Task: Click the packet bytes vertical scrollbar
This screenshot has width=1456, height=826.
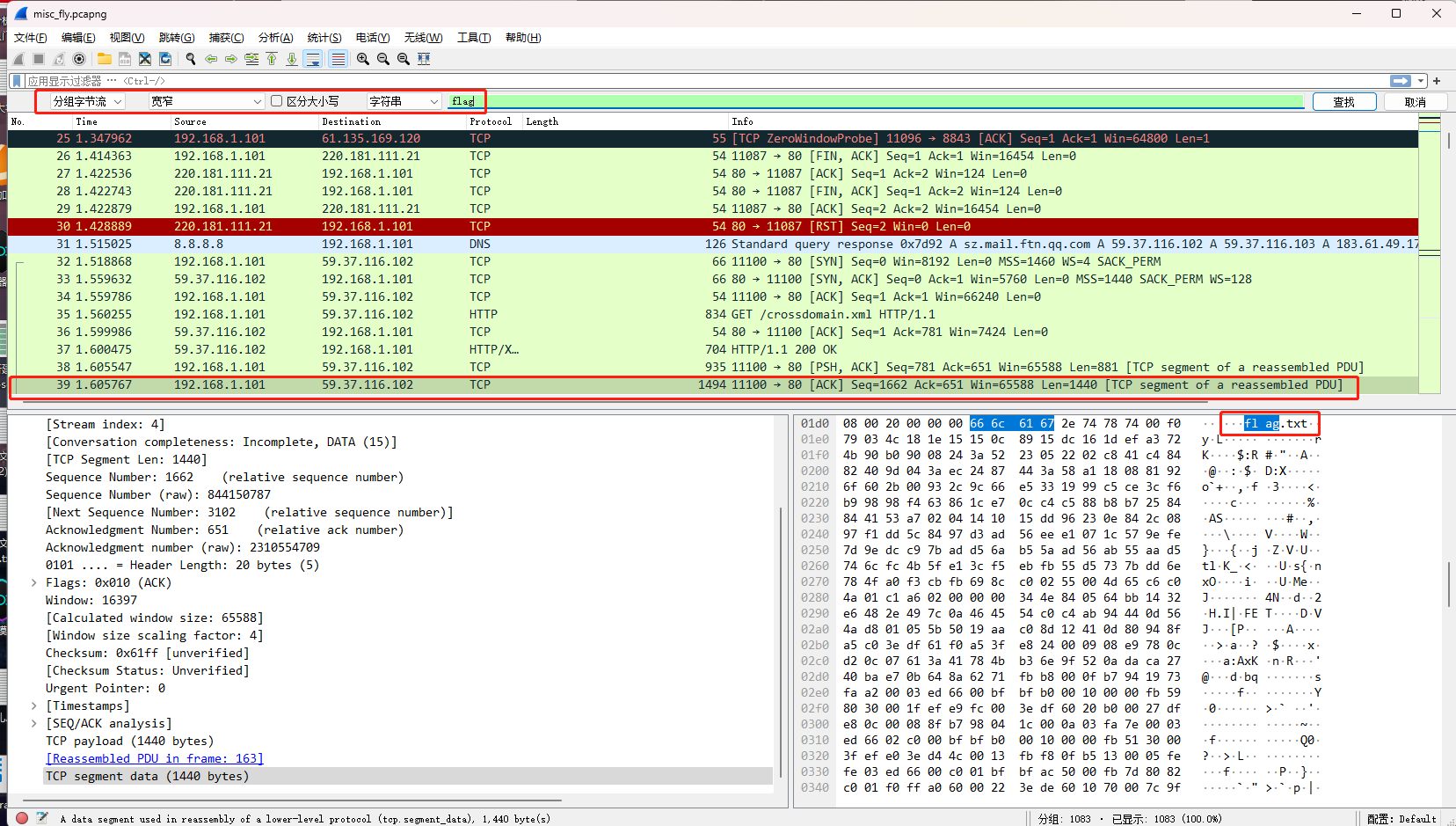Action: pyautogui.click(x=1448, y=585)
